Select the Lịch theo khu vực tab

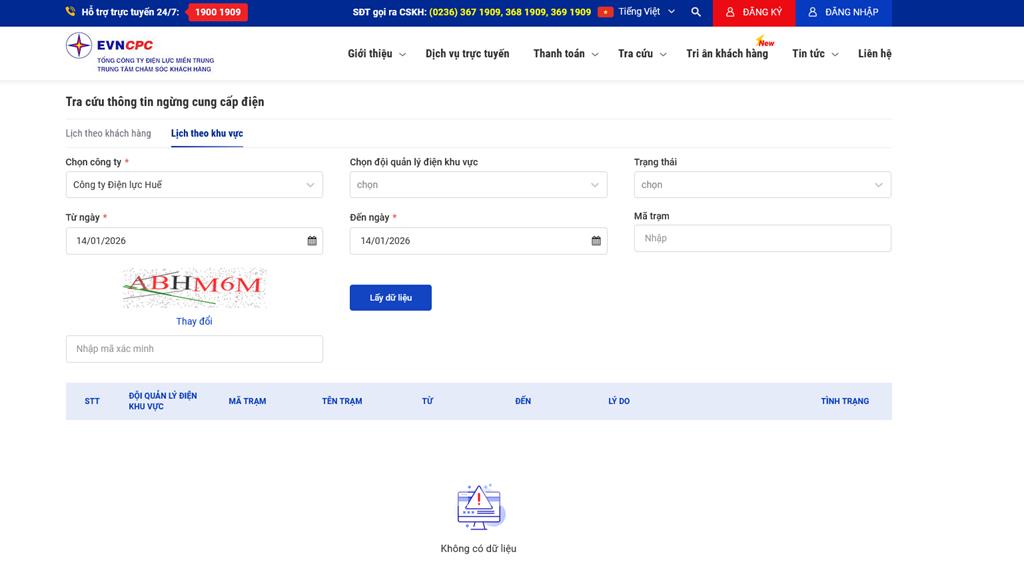coord(207,133)
